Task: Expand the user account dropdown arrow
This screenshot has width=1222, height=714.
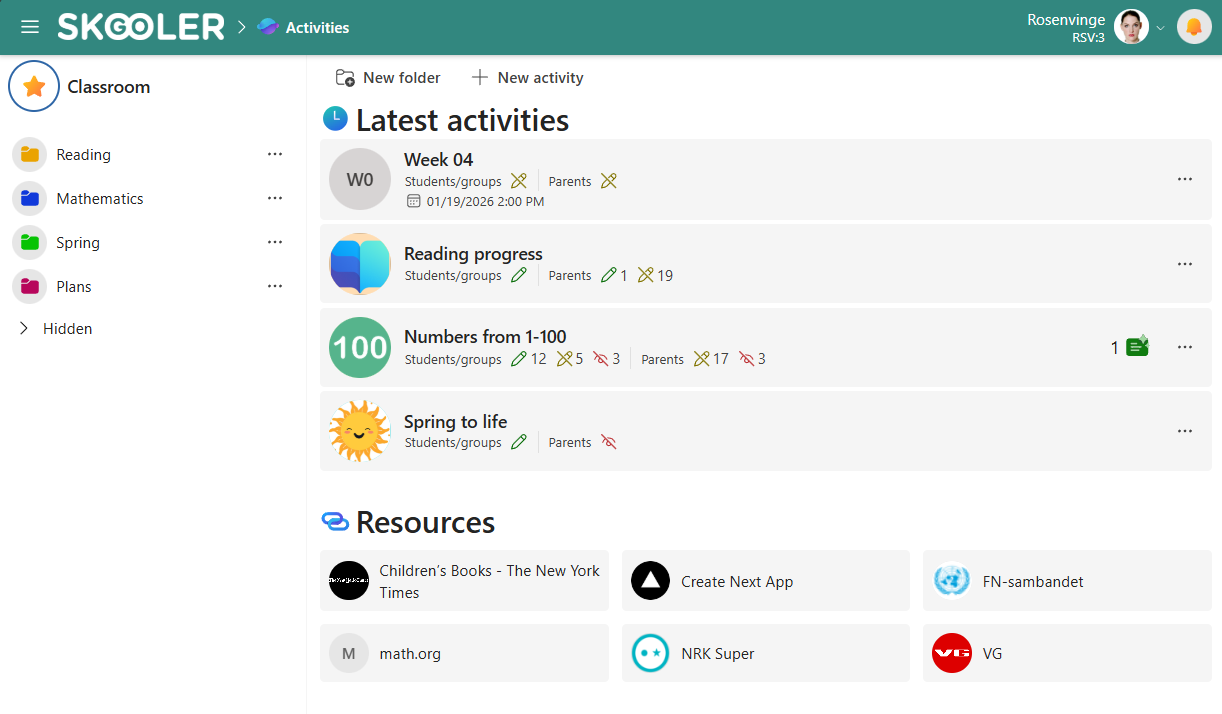Action: [1161, 28]
